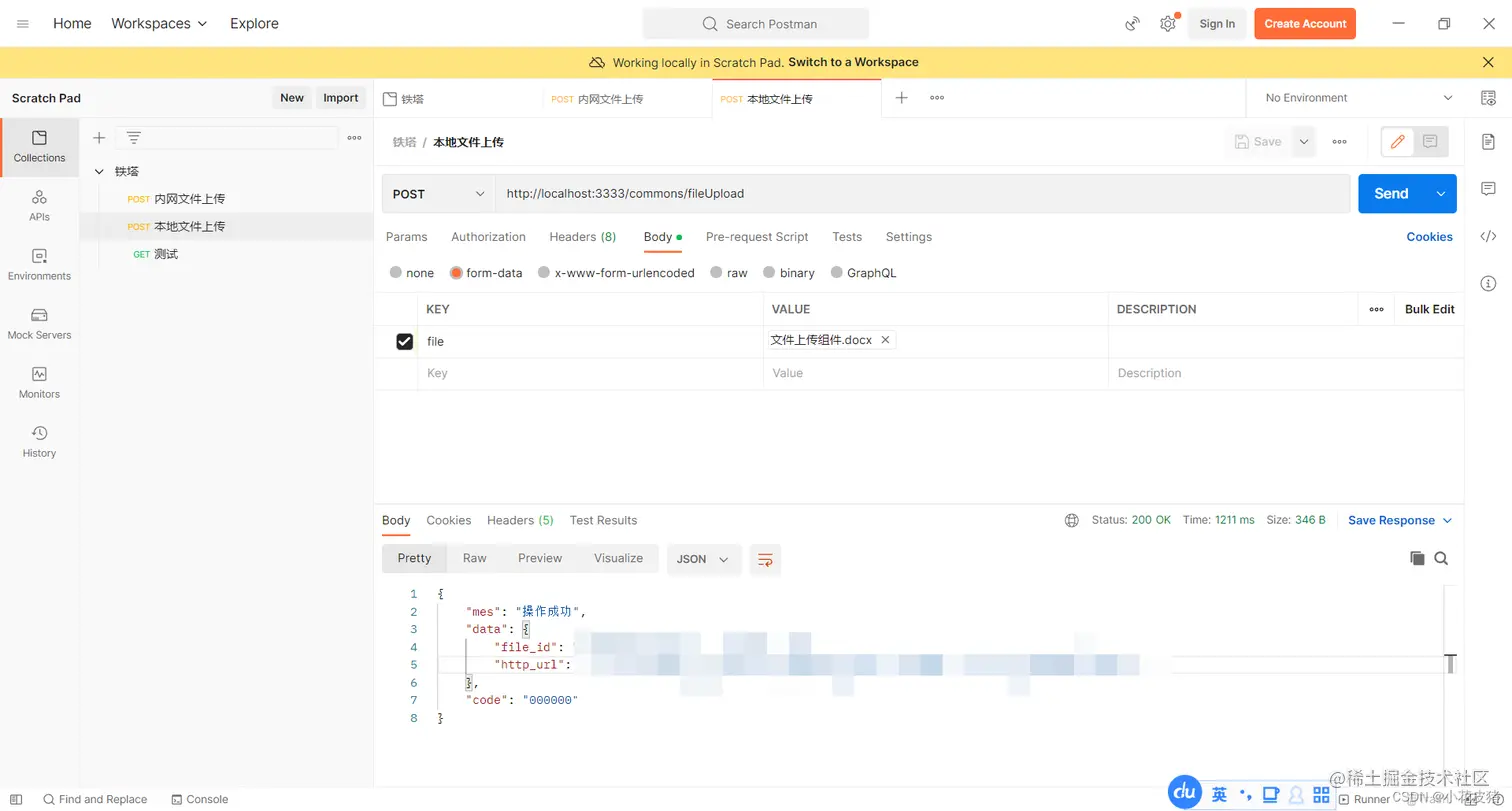Screen dimensions: 1512x811
Task: Click the empty Key input field
Action: pos(590,373)
